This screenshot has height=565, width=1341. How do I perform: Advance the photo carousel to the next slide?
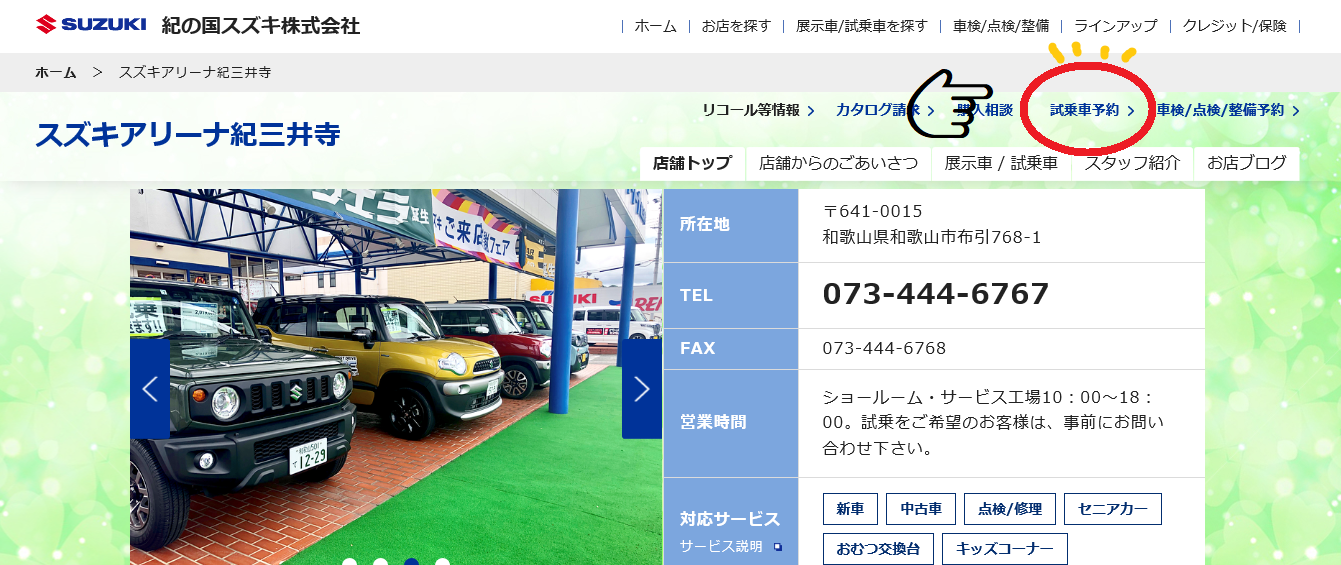(642, 389)
